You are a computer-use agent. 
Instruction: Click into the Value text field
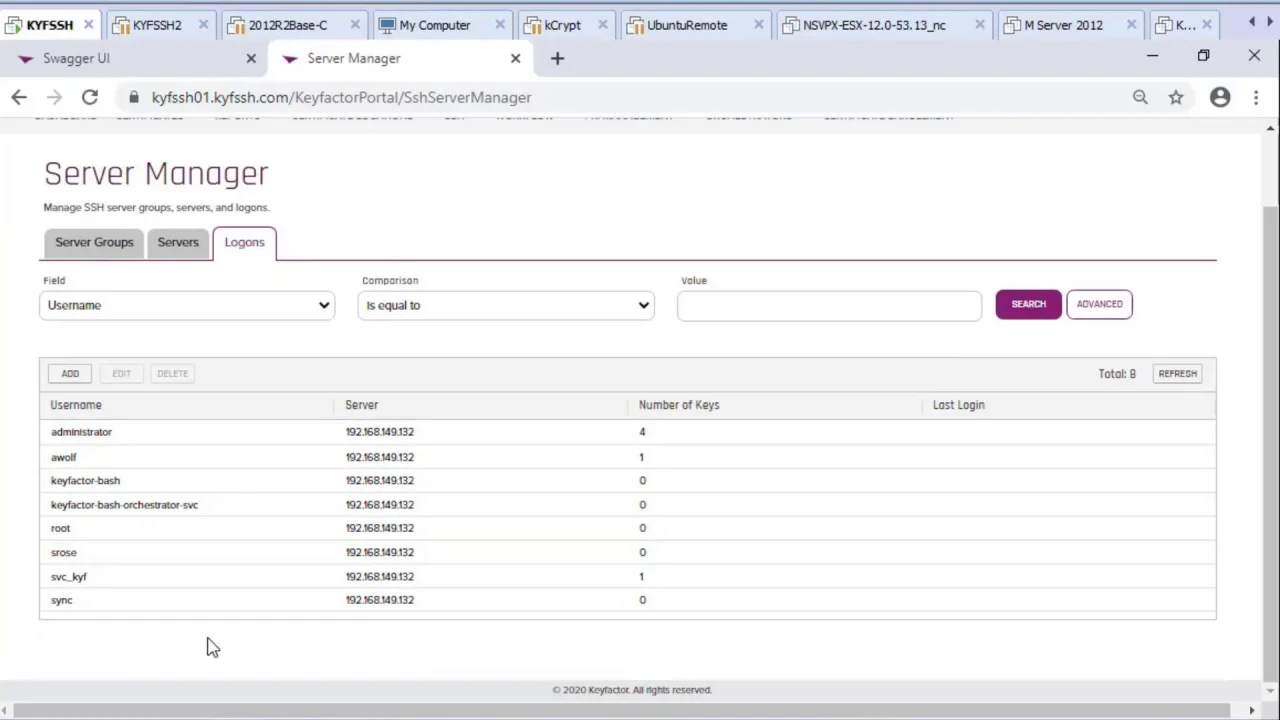coord(829,306)
